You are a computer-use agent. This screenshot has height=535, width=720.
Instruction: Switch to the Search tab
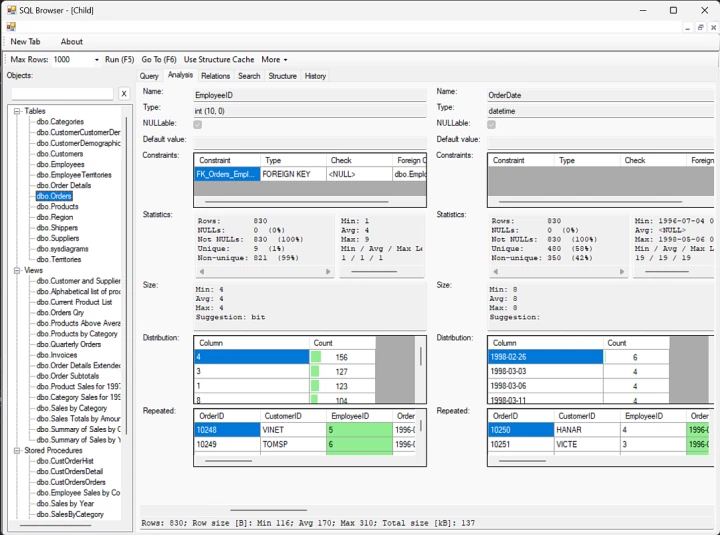pos(249,76)
